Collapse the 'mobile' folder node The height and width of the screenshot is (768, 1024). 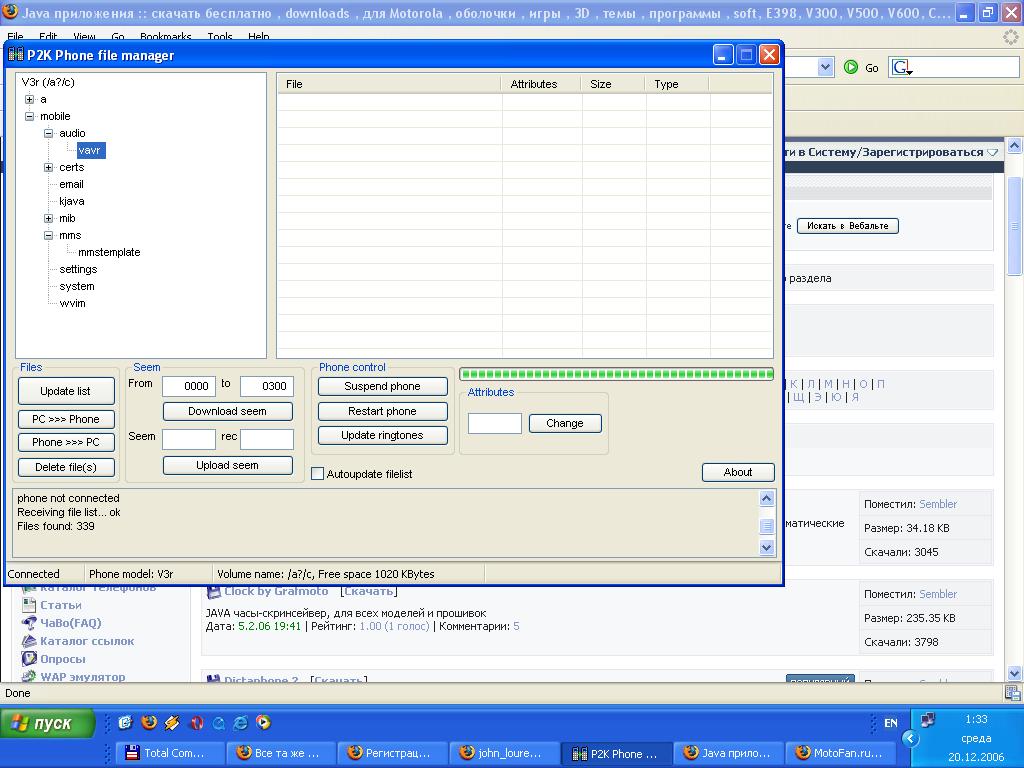[29, 116]
